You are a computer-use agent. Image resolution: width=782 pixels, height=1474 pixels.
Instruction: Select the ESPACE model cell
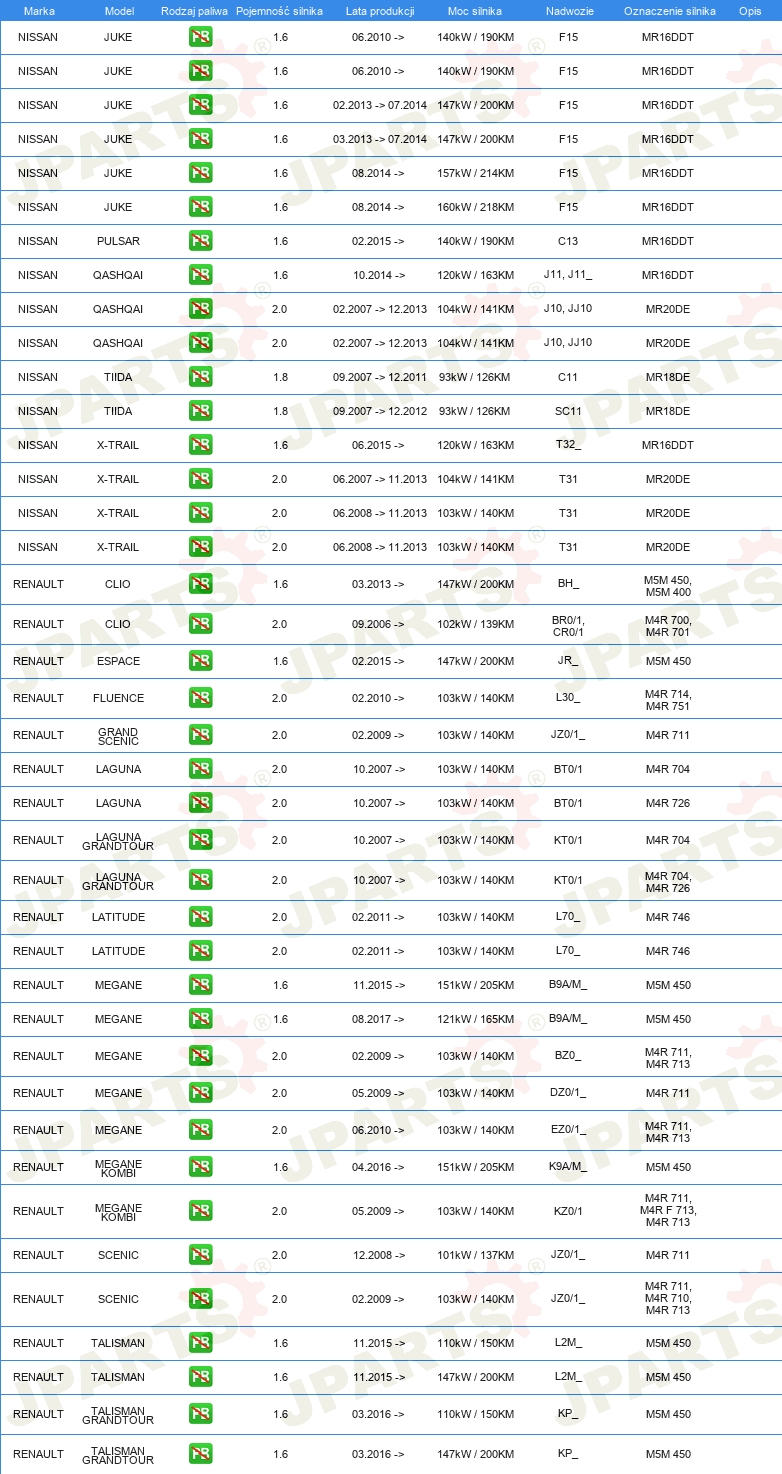[x=118, y=661]
